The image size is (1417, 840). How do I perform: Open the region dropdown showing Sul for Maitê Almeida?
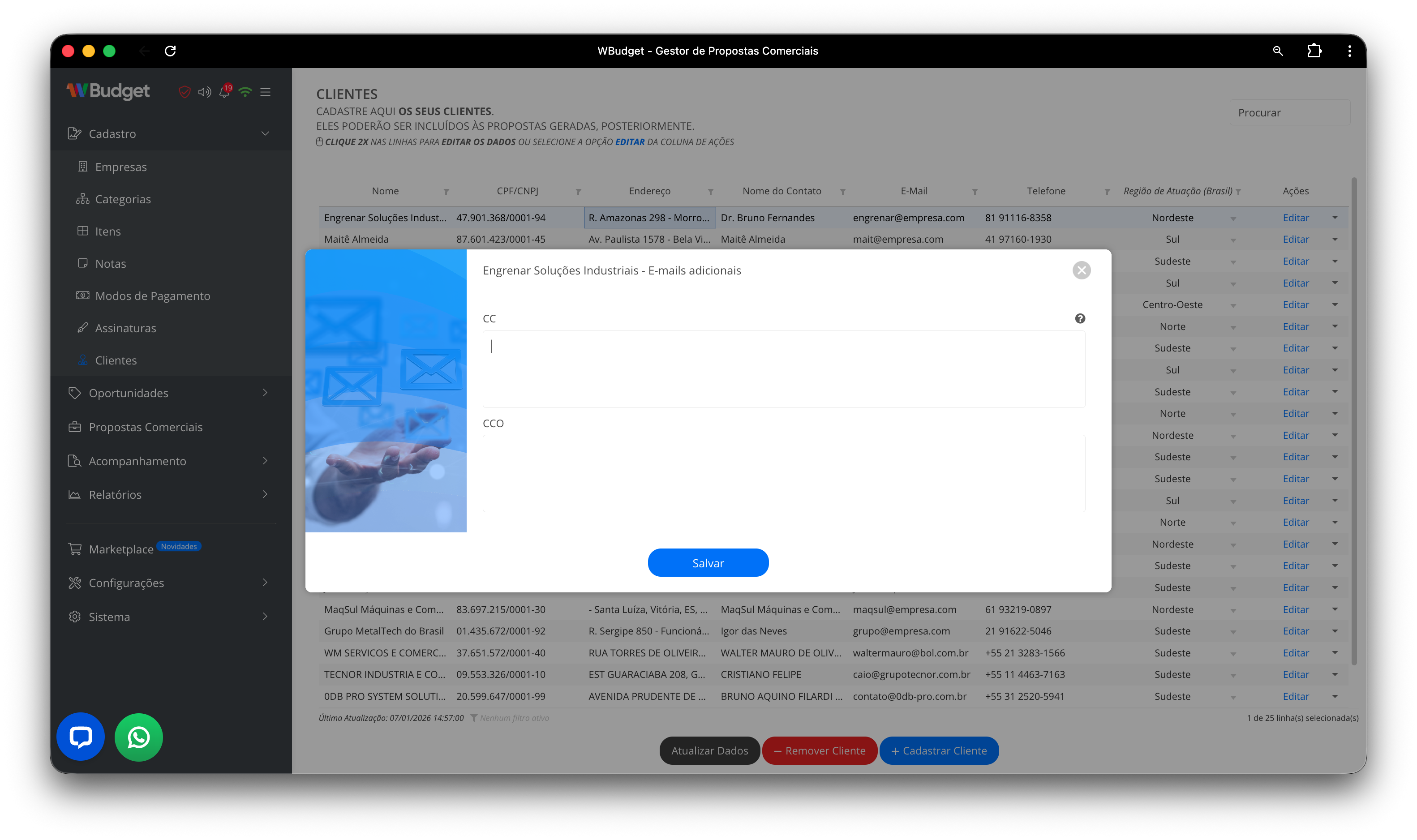tap(1233, 240)
